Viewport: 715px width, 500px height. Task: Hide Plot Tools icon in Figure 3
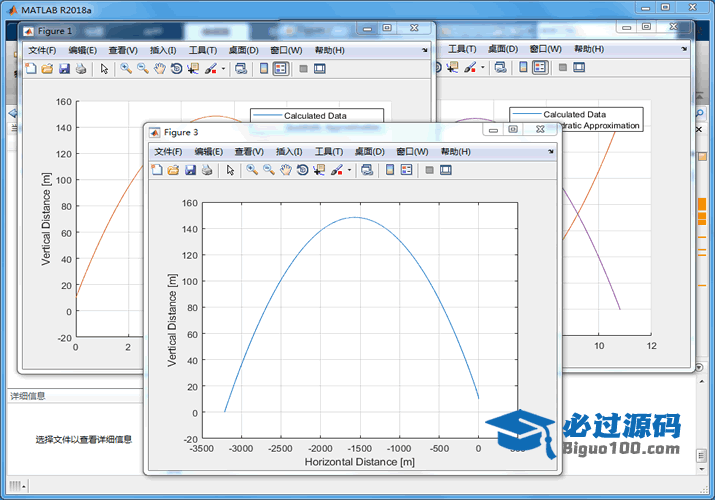point(429,170)
